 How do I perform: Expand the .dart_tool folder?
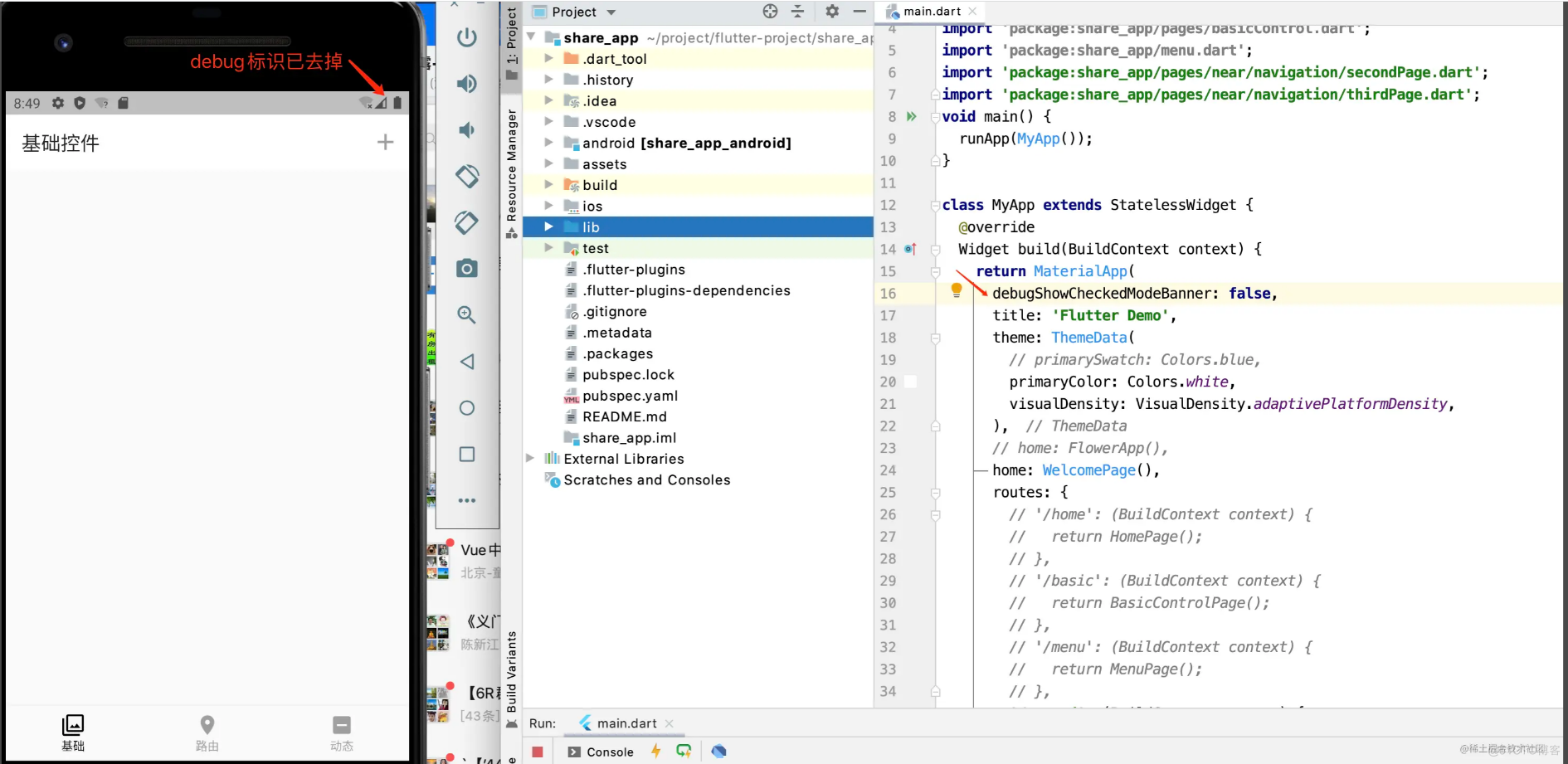(x=548, y=58)
